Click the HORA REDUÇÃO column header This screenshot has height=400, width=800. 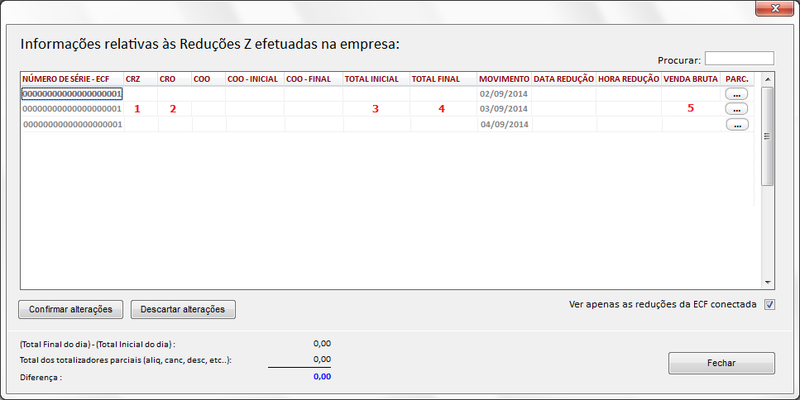point(629,78)
